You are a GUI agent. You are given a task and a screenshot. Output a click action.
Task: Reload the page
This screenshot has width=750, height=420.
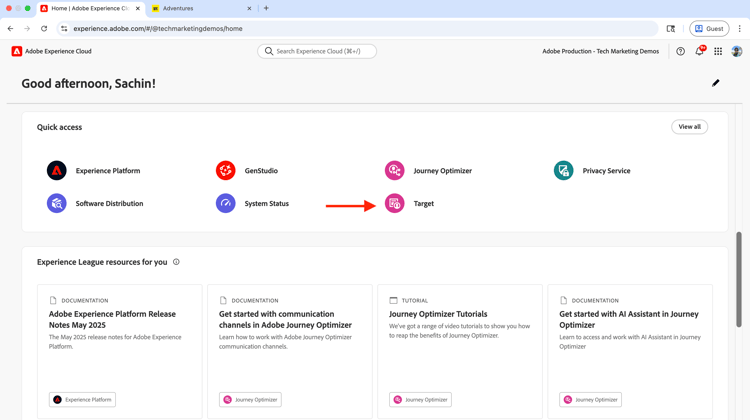[44, 29]
